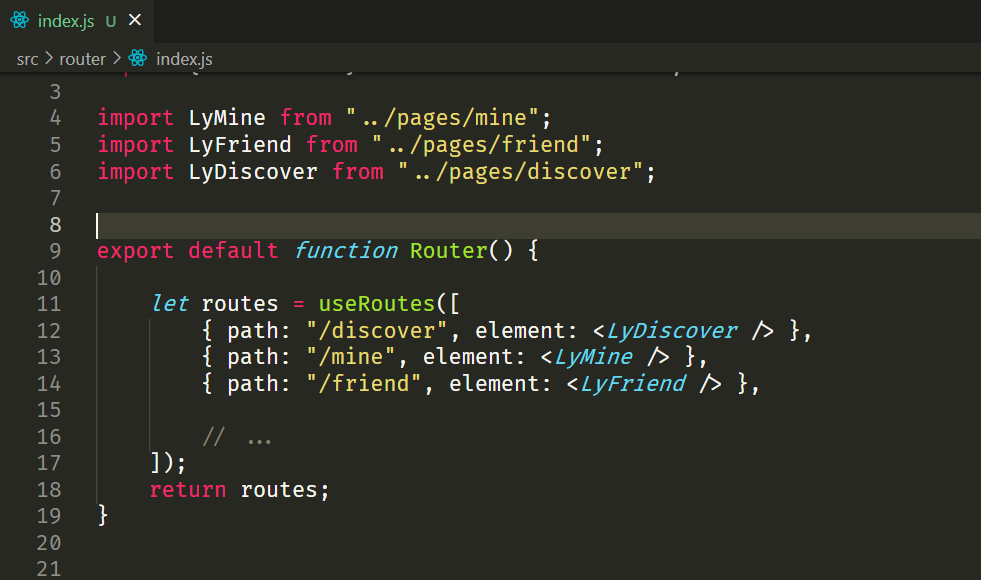
Task: Click line number 8 in the gutter
Action: [56, 225]
